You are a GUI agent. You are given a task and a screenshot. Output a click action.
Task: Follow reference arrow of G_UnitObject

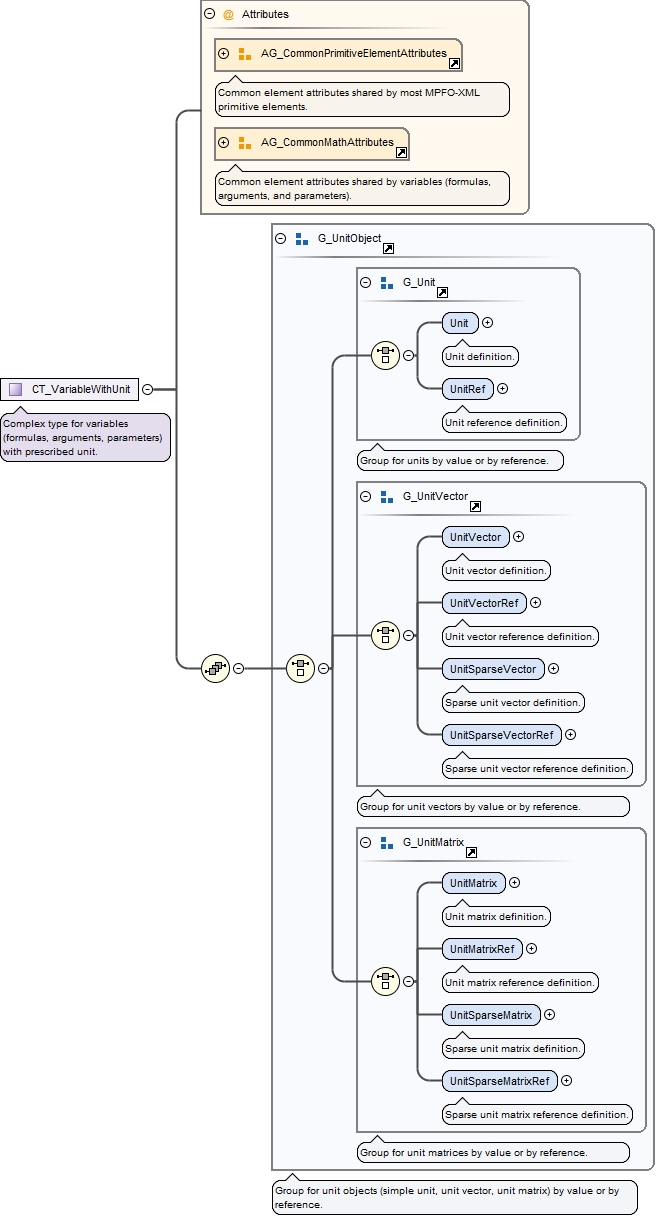(389, 249)
